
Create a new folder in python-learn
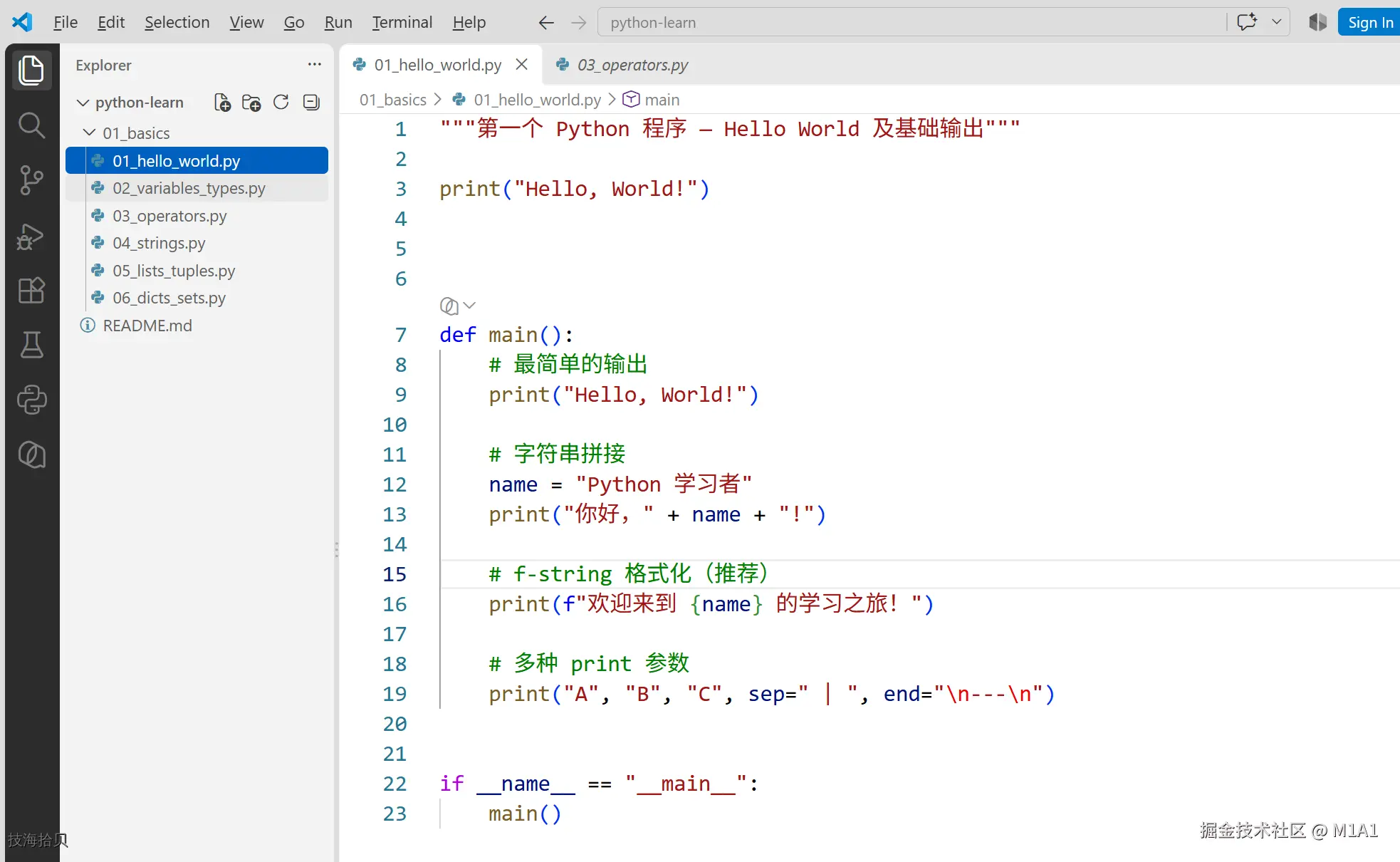click(251, 103)
